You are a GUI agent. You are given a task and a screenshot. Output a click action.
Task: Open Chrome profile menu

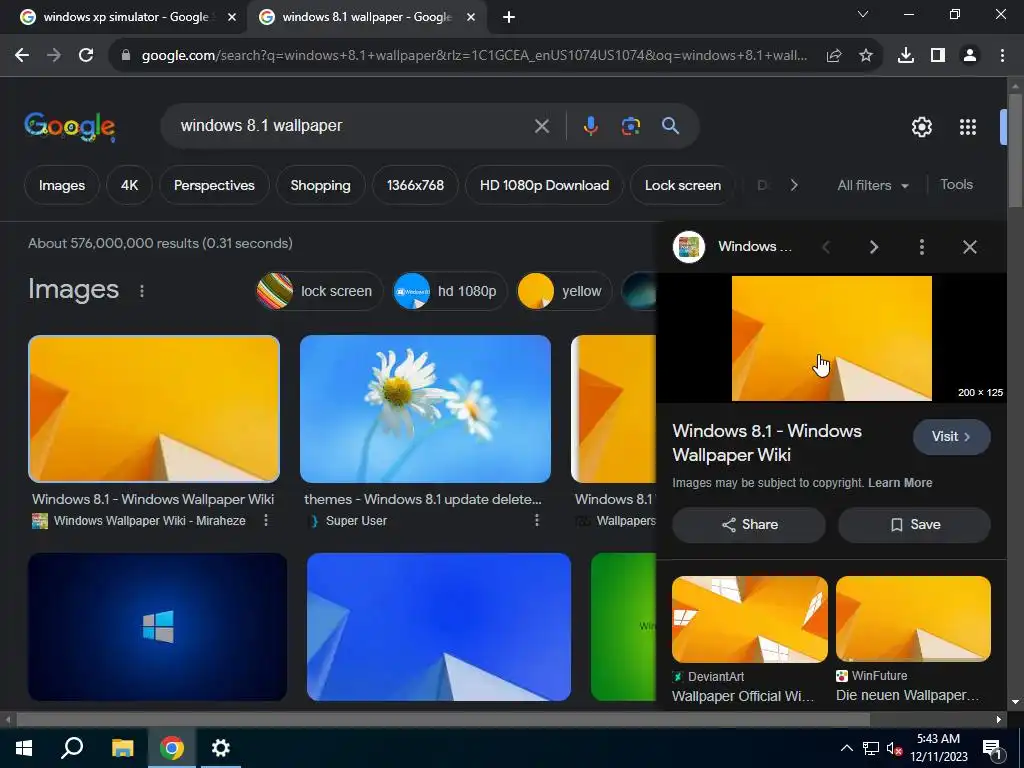pyautogui.click(x=970, y=56)
